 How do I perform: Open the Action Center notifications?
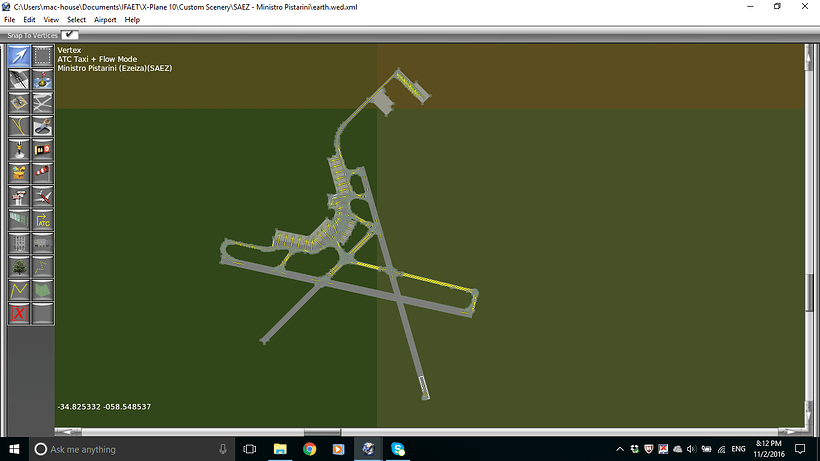pyautogui.click(x=800, y=449)
